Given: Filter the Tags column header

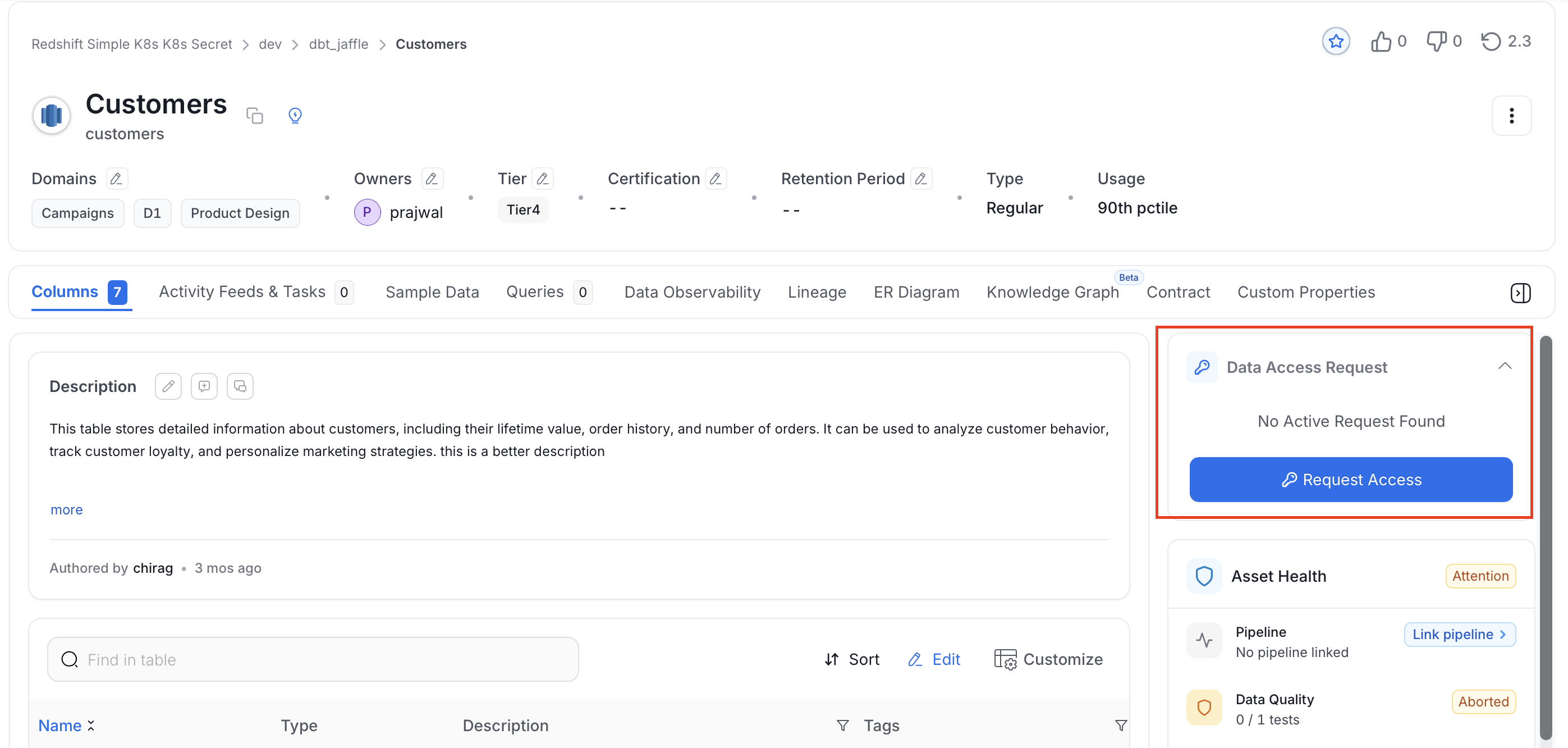Looking at the screenshot, I should coord(1121,726).
